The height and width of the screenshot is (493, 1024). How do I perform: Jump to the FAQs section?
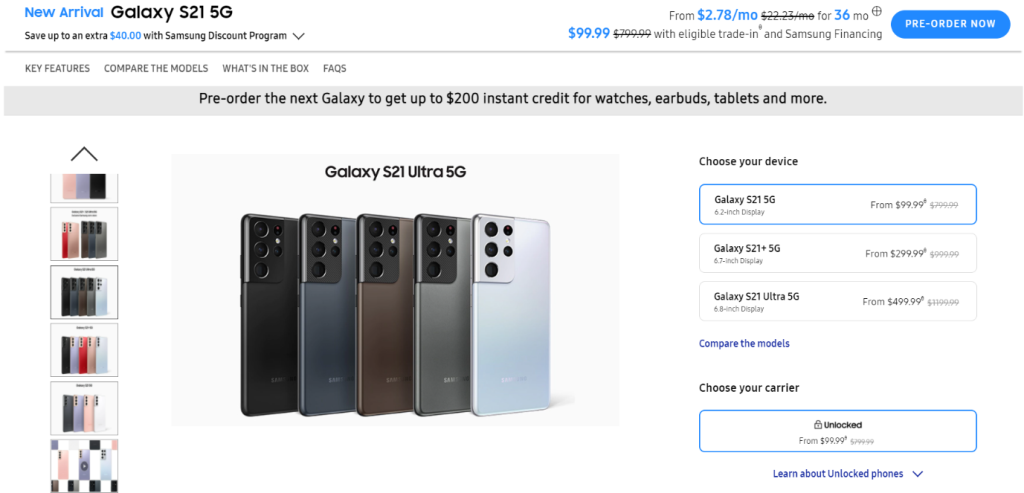point(334,69)
